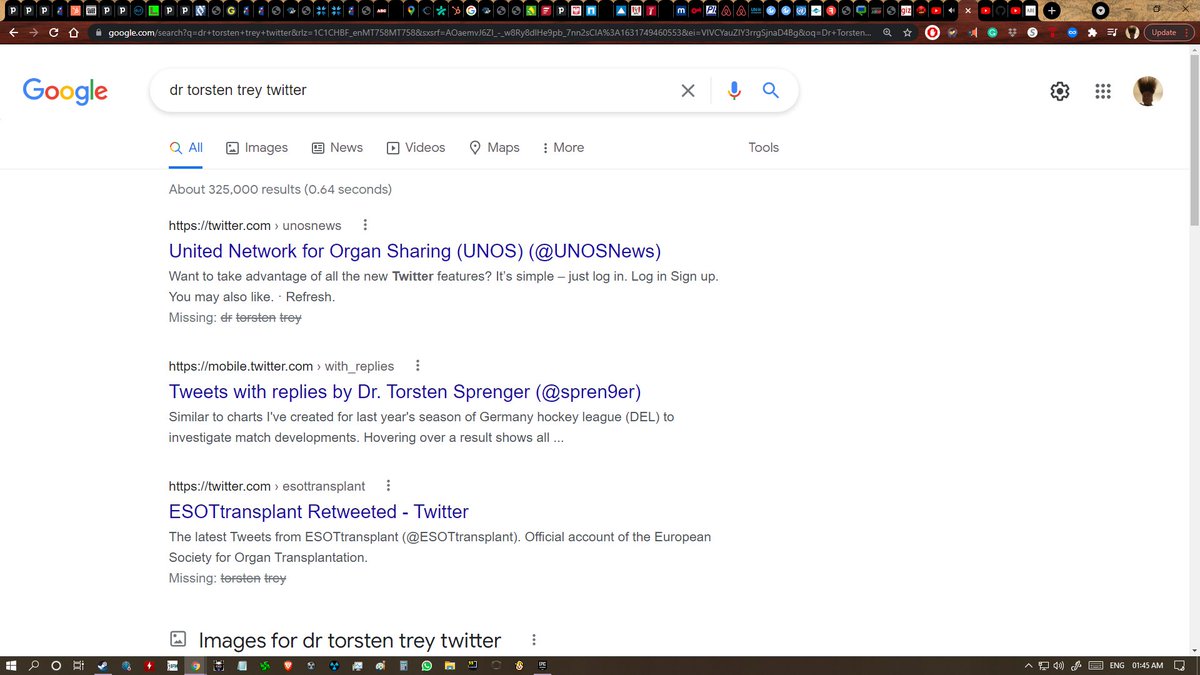
Task: Open the Windows Start menu
Action: pos(10,665)
